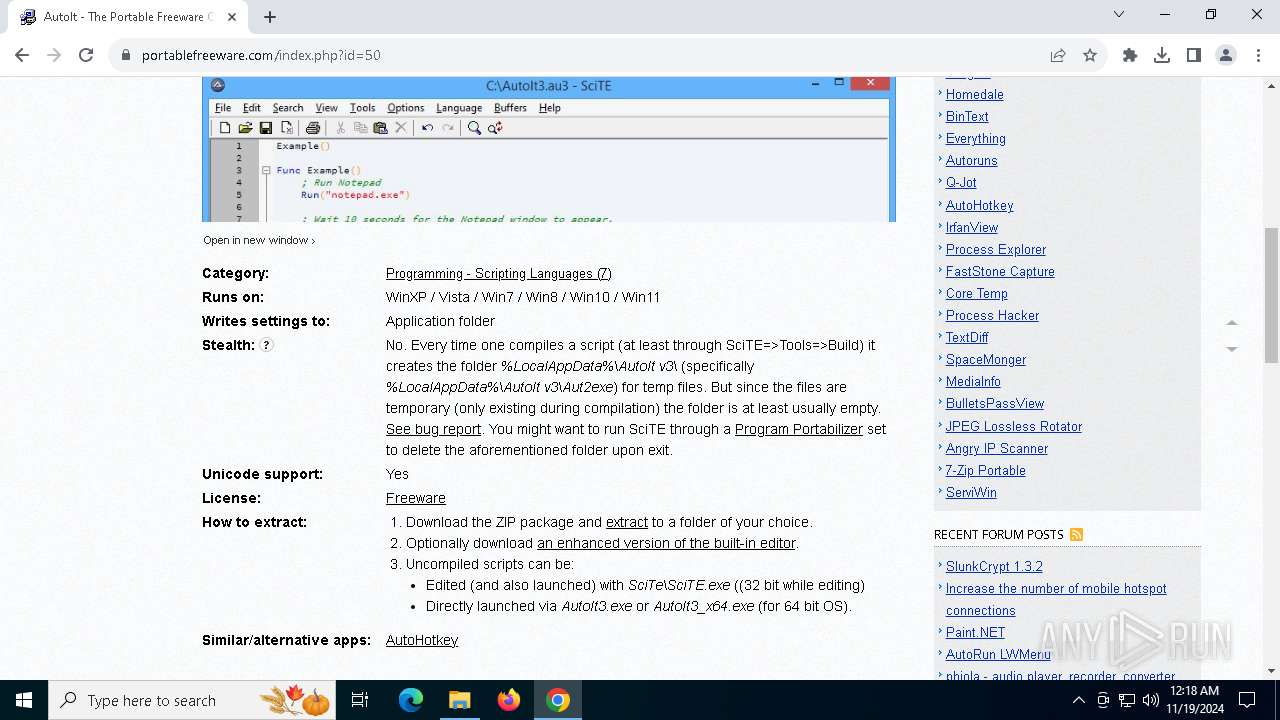Viewport: 1280px width, 720px height.
Task: Open Autoruns in sidebar list
Action: [972, 160]
